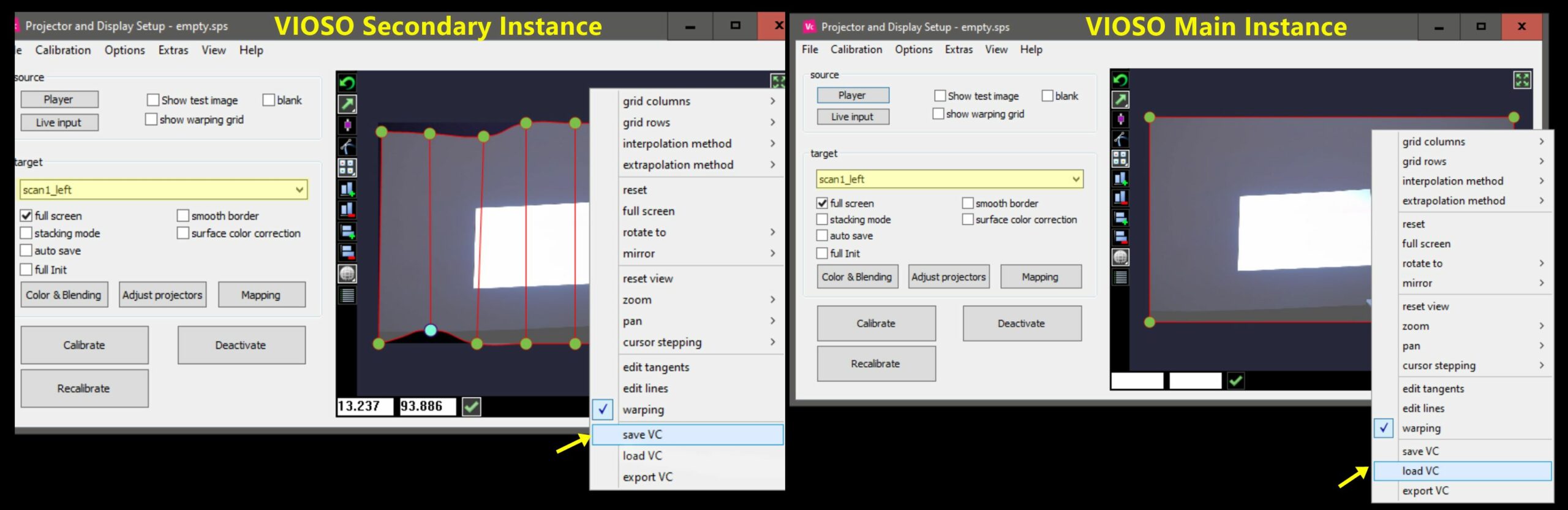This screenshot has width=1568, height=510.
Task: Tick full Init checkbox in Main Instance
Action: coord(822,253)
